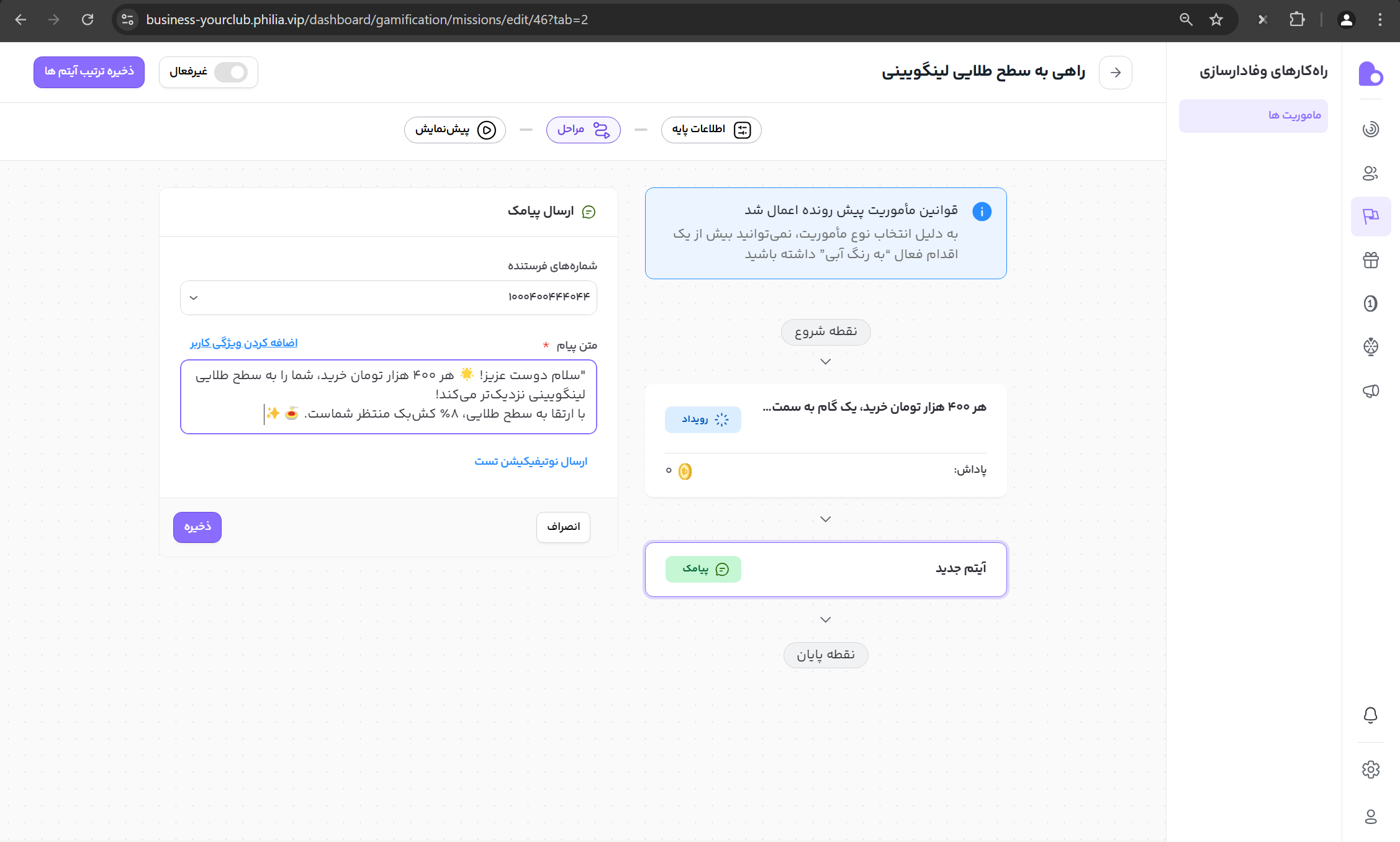Click the ارسال نوتیفیکیشن تست link
This screenshot has width=1400, height=842.
click(530, 461)
